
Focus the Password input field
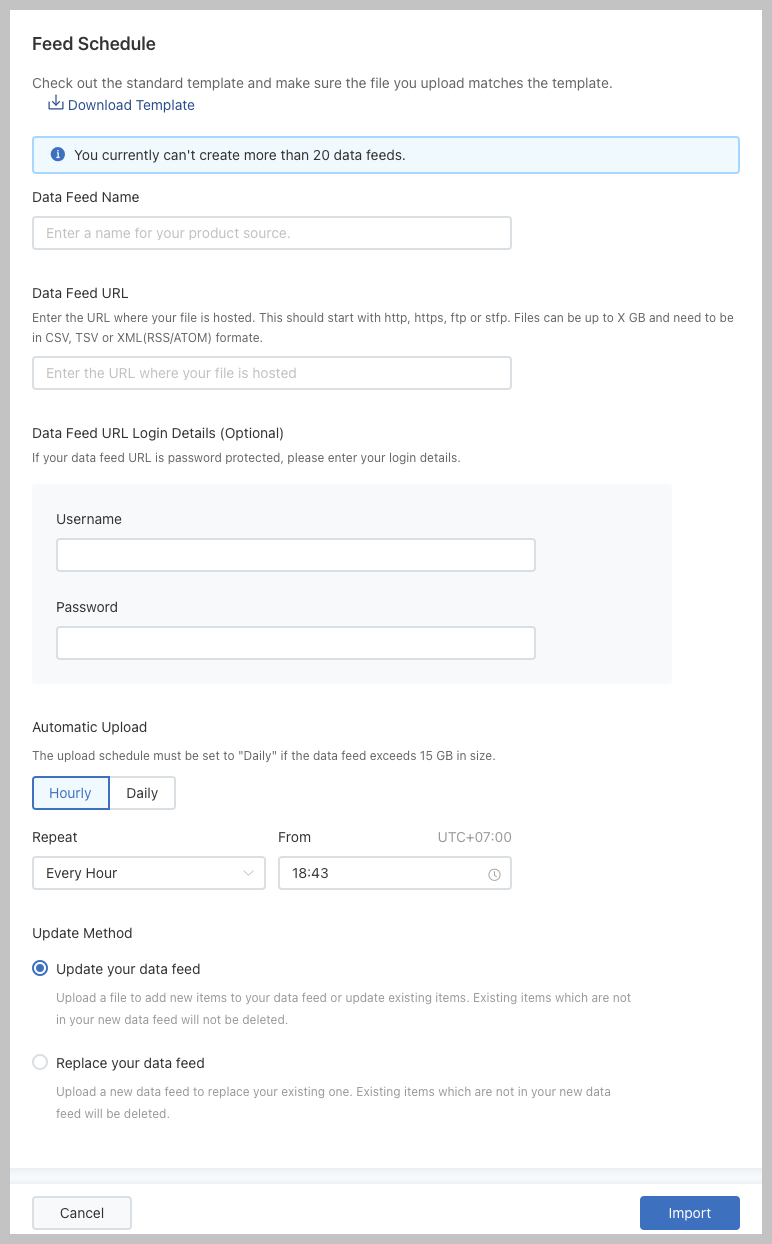(x=296, y=643)
